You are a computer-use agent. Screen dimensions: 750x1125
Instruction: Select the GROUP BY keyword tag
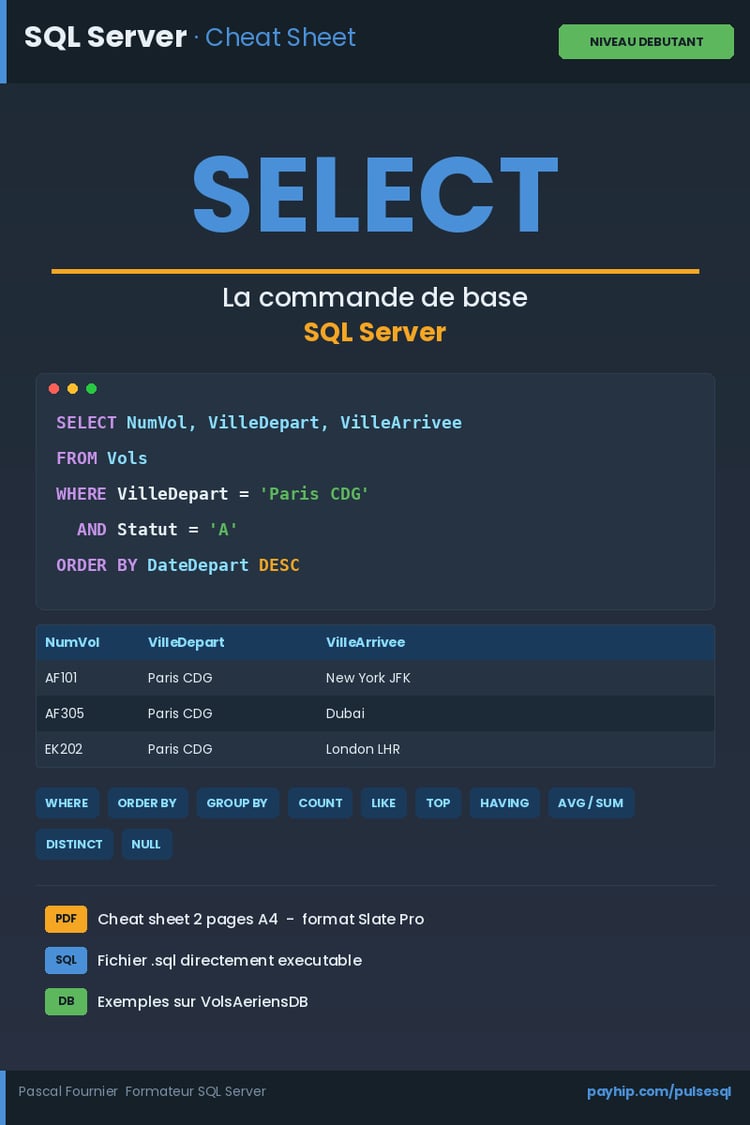[237, 803]
